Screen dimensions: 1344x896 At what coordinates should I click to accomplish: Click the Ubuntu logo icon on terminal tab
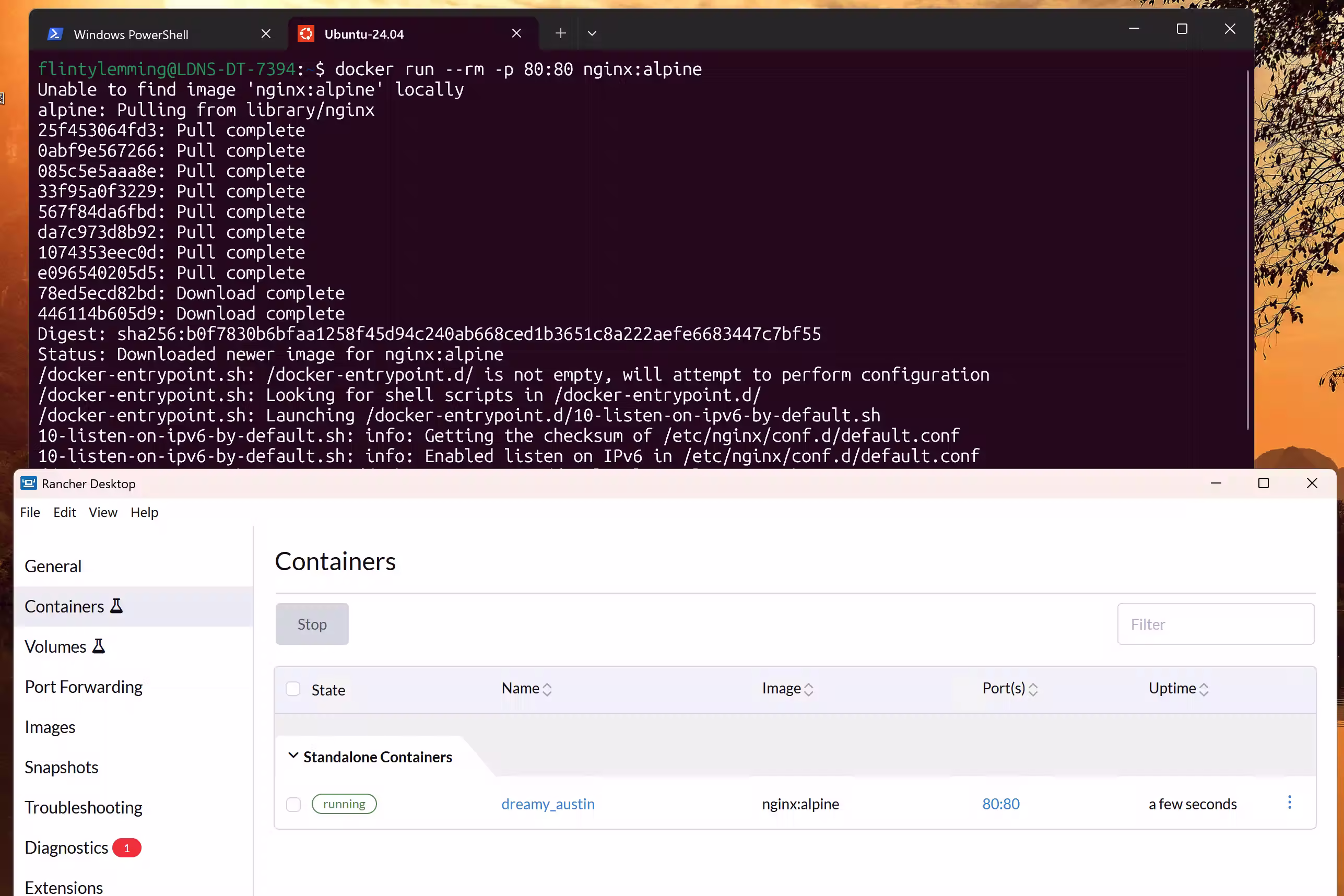[x=305, y=34]
